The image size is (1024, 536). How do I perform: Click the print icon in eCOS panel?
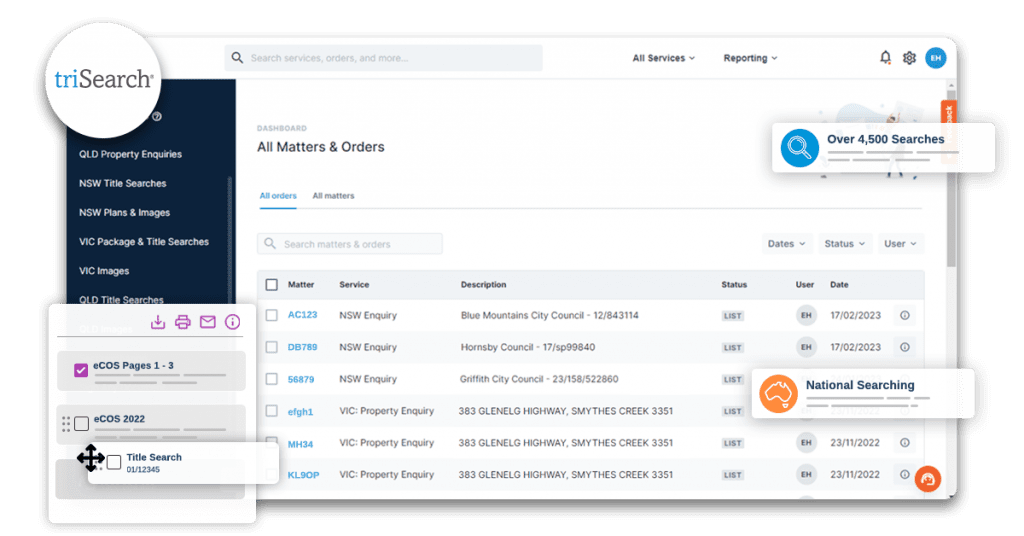[183, 322]
